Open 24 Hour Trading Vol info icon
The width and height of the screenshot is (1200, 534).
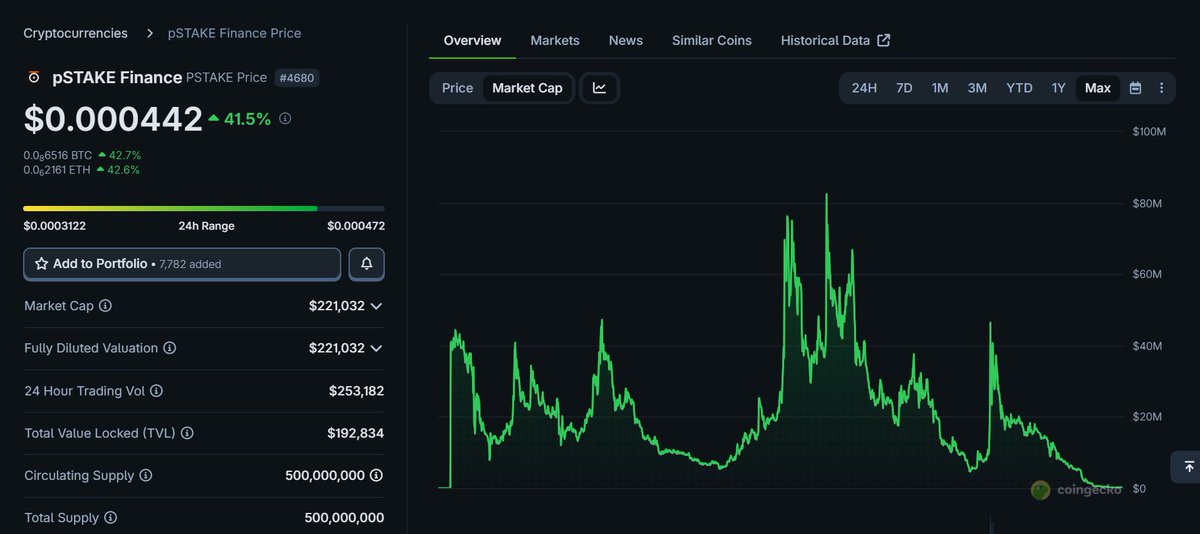point(156,391)
